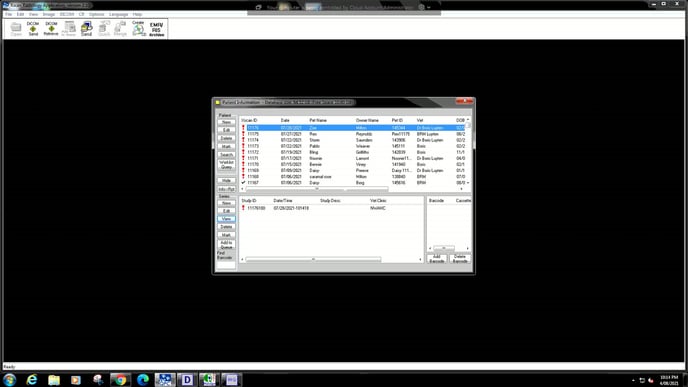Image resolution: width=688 pixels, height=387 pixels.
Task: Select patient row 11170 Bonnie
Action: [352, 165]
